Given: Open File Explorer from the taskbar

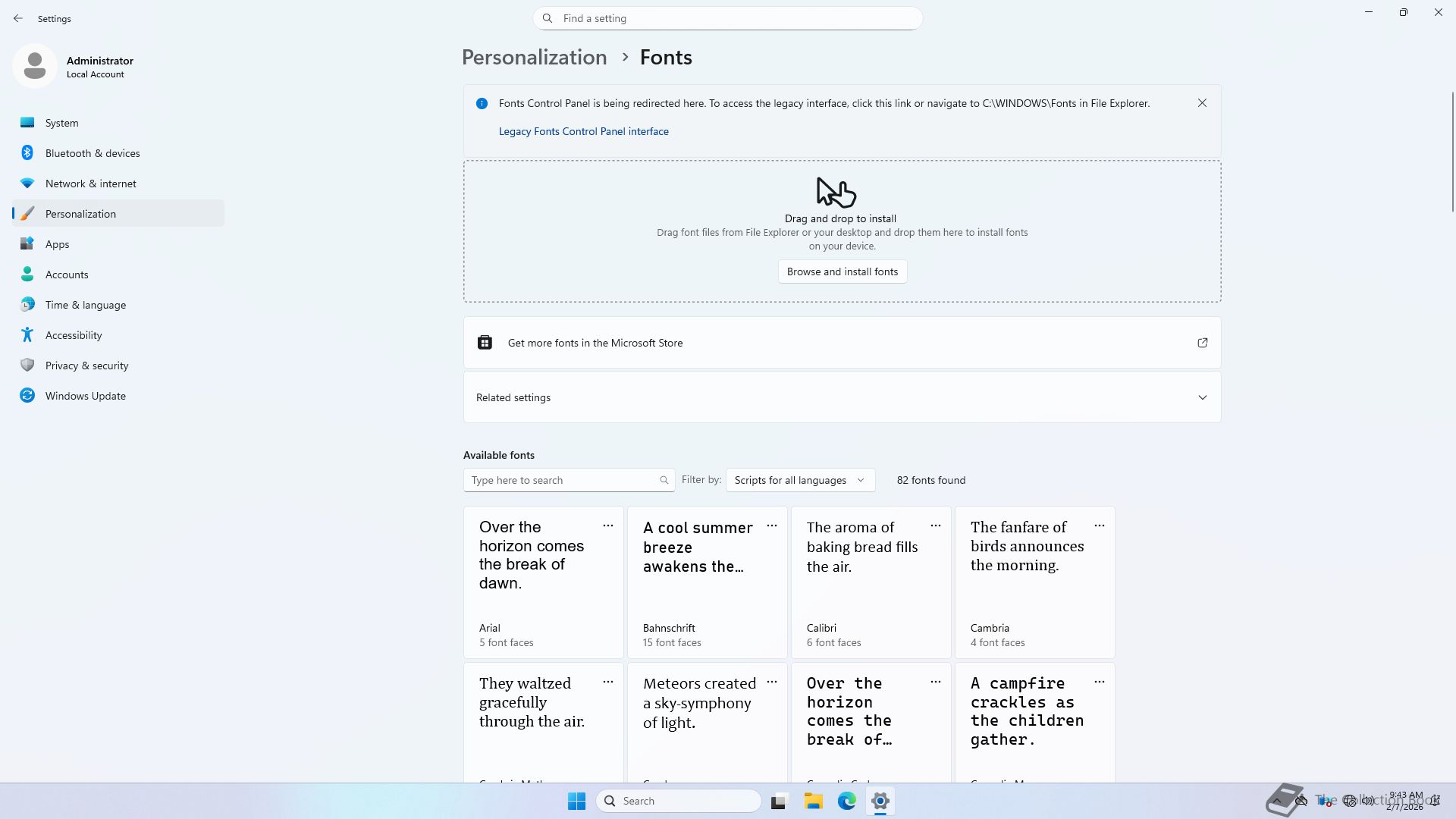Looking at the screenshot, I should pyautogui.click(x=814, y=801).
